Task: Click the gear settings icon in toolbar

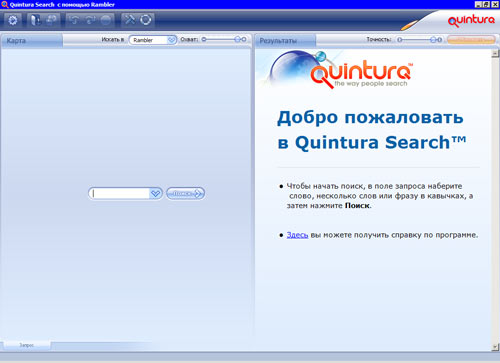Action: click(13, 20)
